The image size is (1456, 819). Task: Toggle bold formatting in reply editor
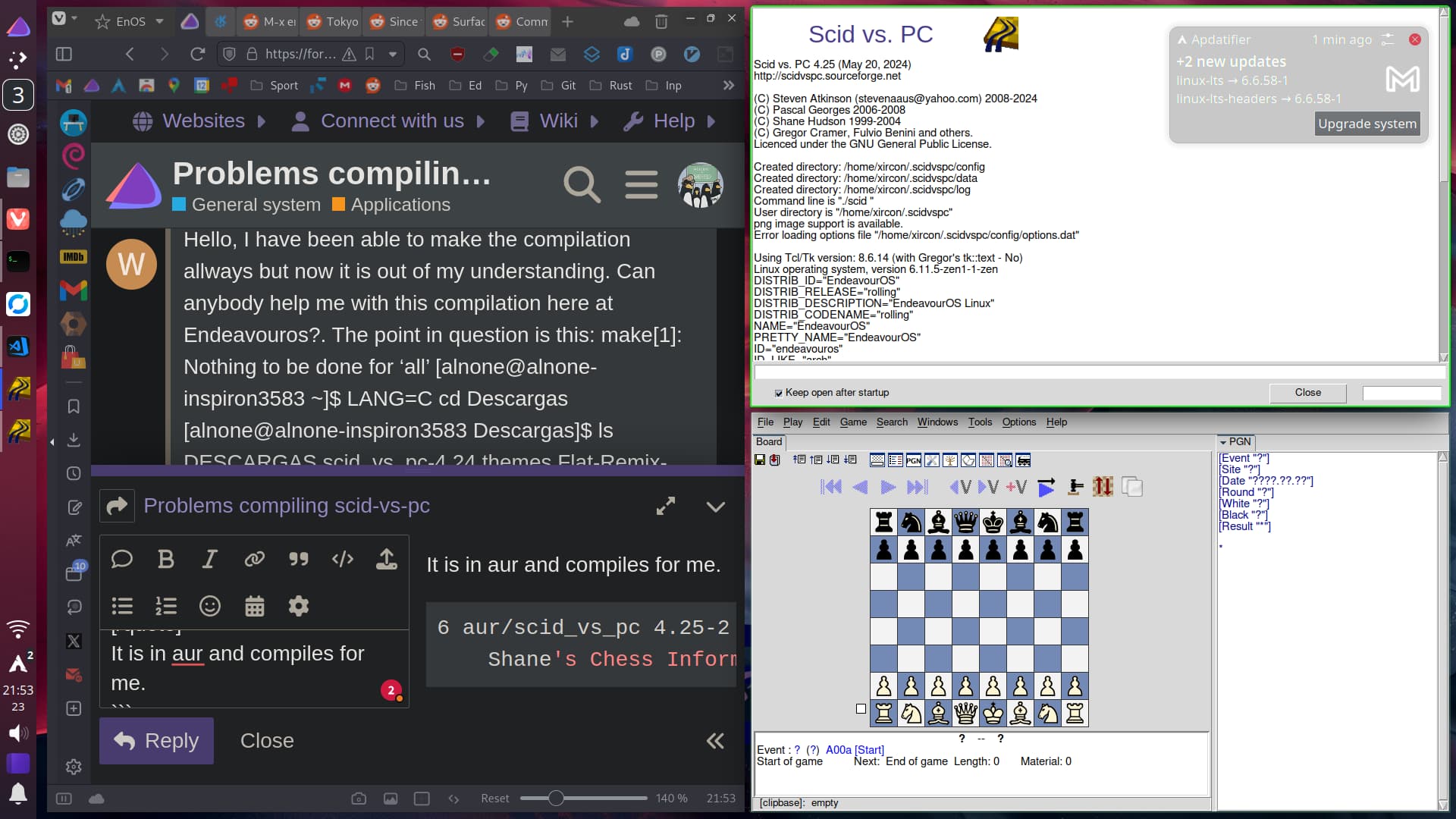pyautogui.click(x=166, y=560)
